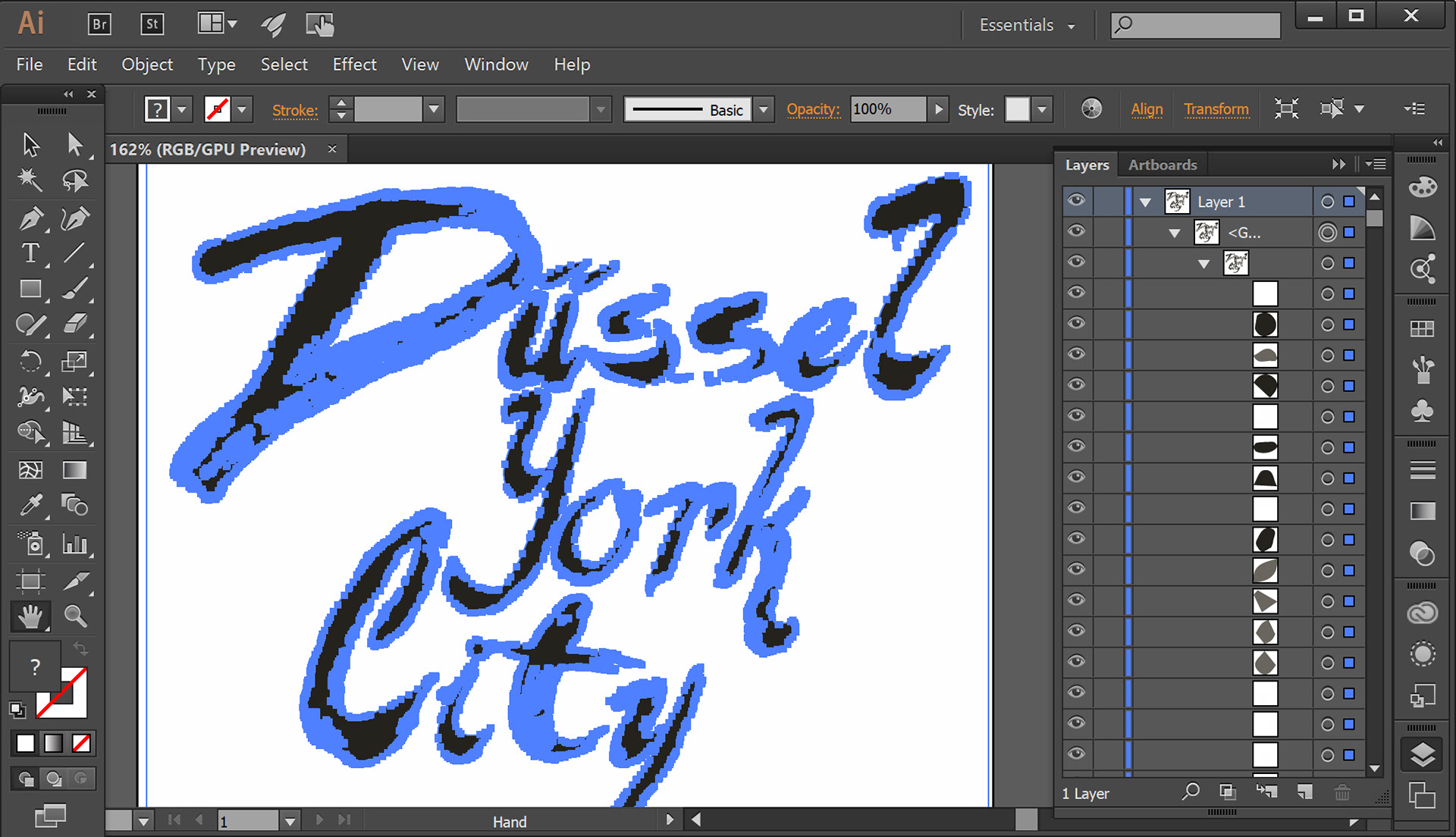
Task: Set default fill and stroke
Action: [x=17, y=710]
